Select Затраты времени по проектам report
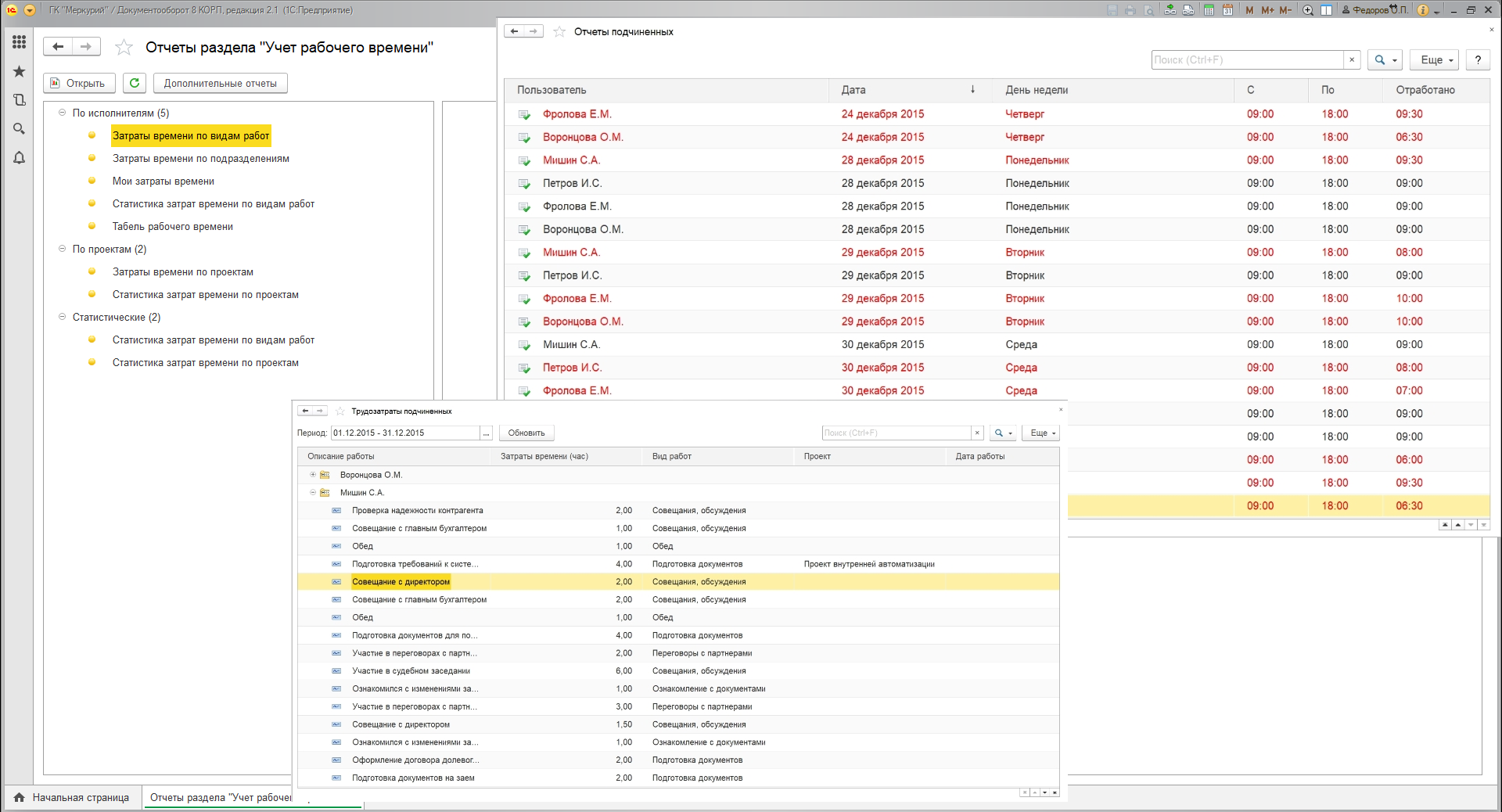 tap(183, 271)
